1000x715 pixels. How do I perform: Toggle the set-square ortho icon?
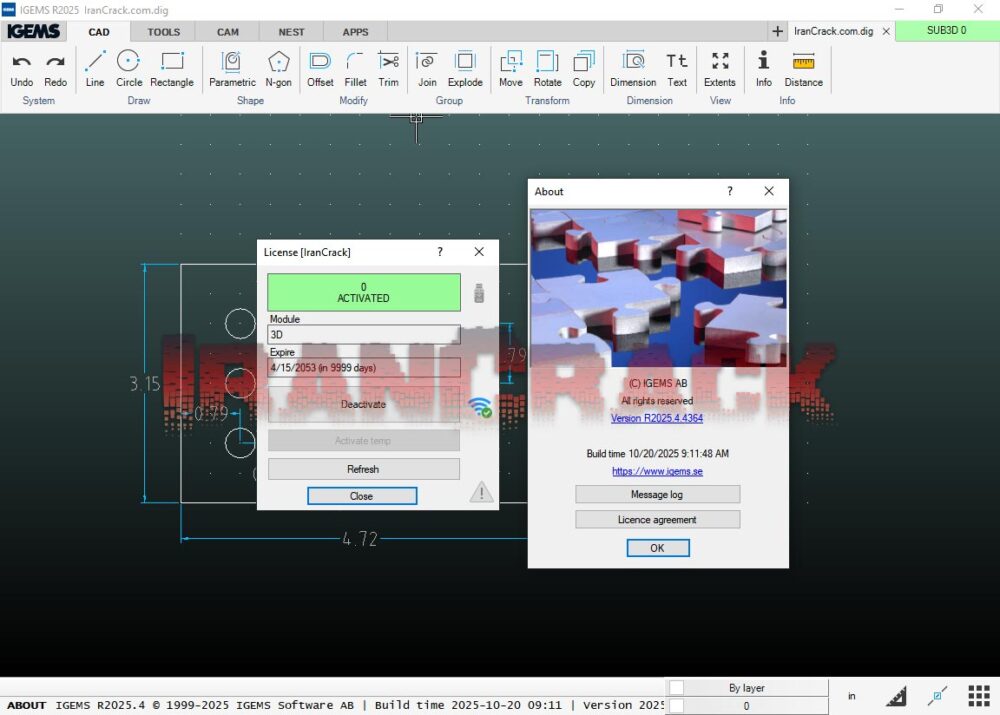pyautogui.click(x=897, y=696)
